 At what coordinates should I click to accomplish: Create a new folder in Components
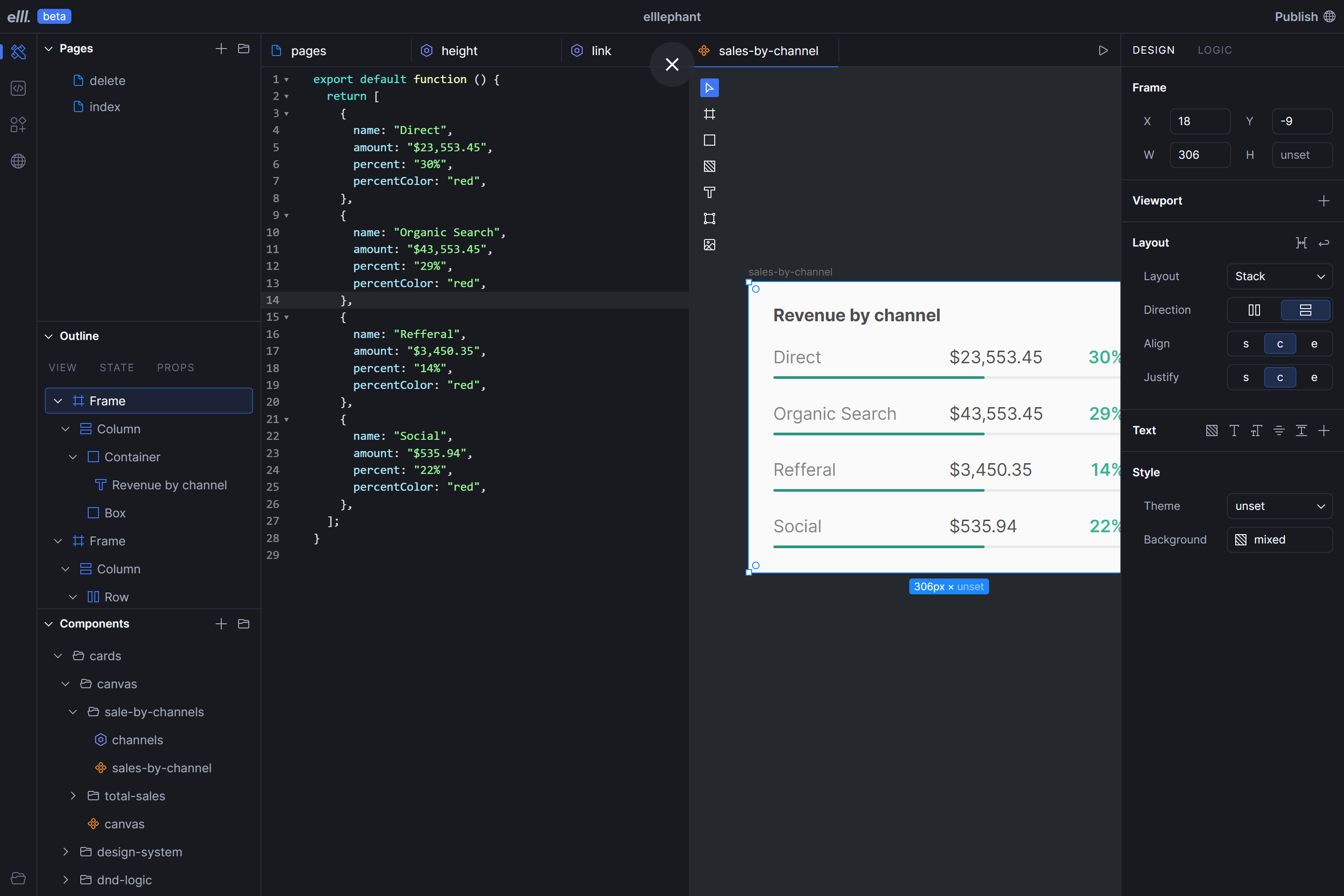click(244, 624)
